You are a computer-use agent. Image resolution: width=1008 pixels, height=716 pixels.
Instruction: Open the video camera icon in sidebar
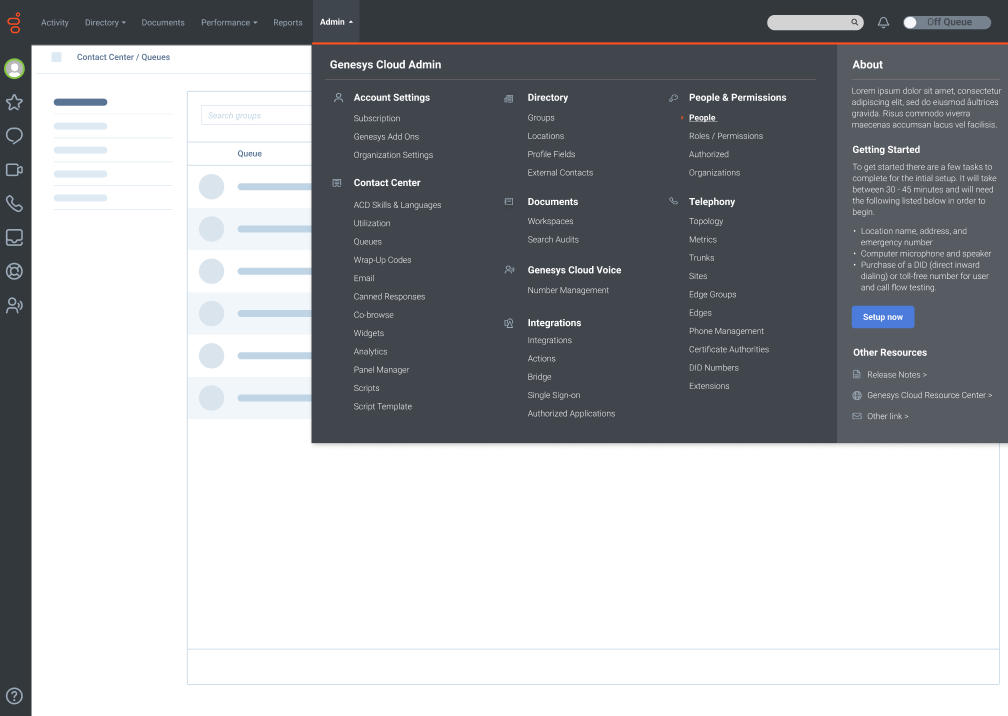[x=14, y=170]
